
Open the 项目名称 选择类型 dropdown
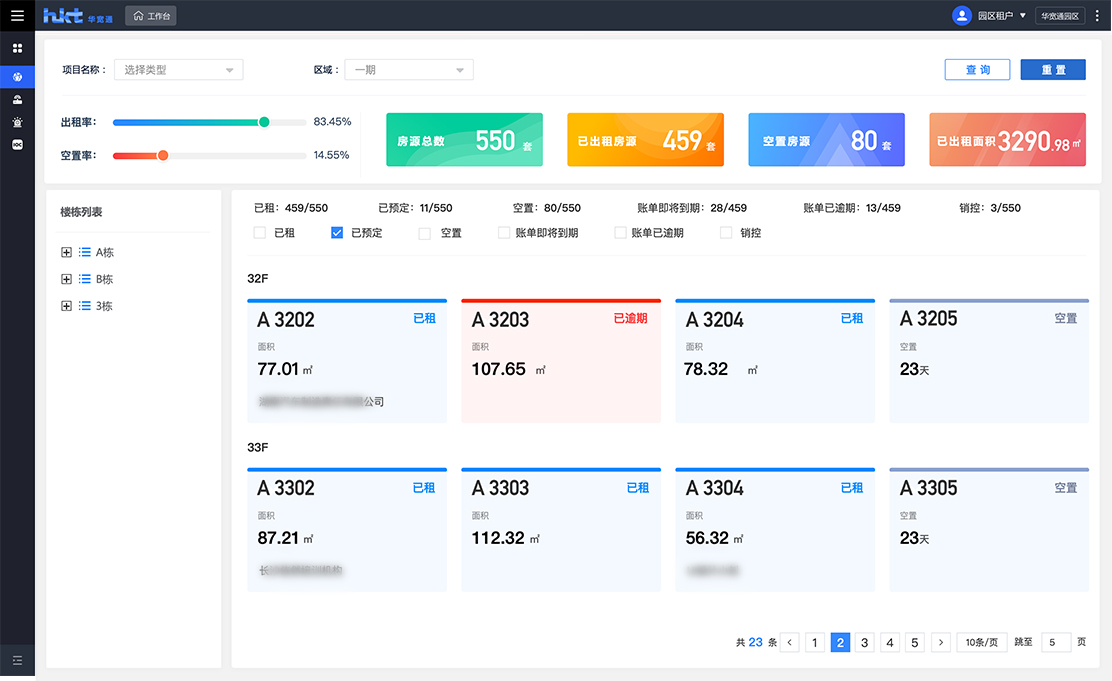(x=179, y=70)
